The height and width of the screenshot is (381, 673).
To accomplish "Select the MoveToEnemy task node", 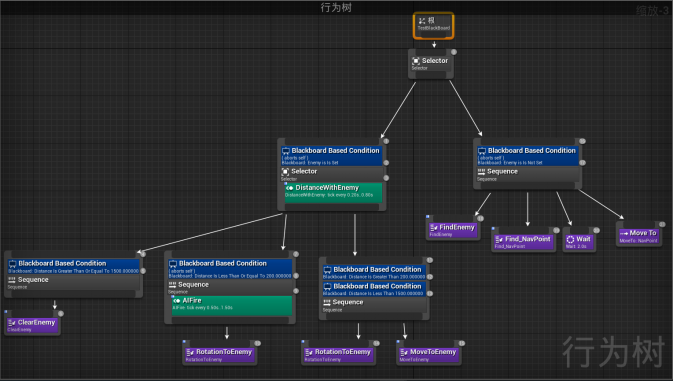I will 428,354.
